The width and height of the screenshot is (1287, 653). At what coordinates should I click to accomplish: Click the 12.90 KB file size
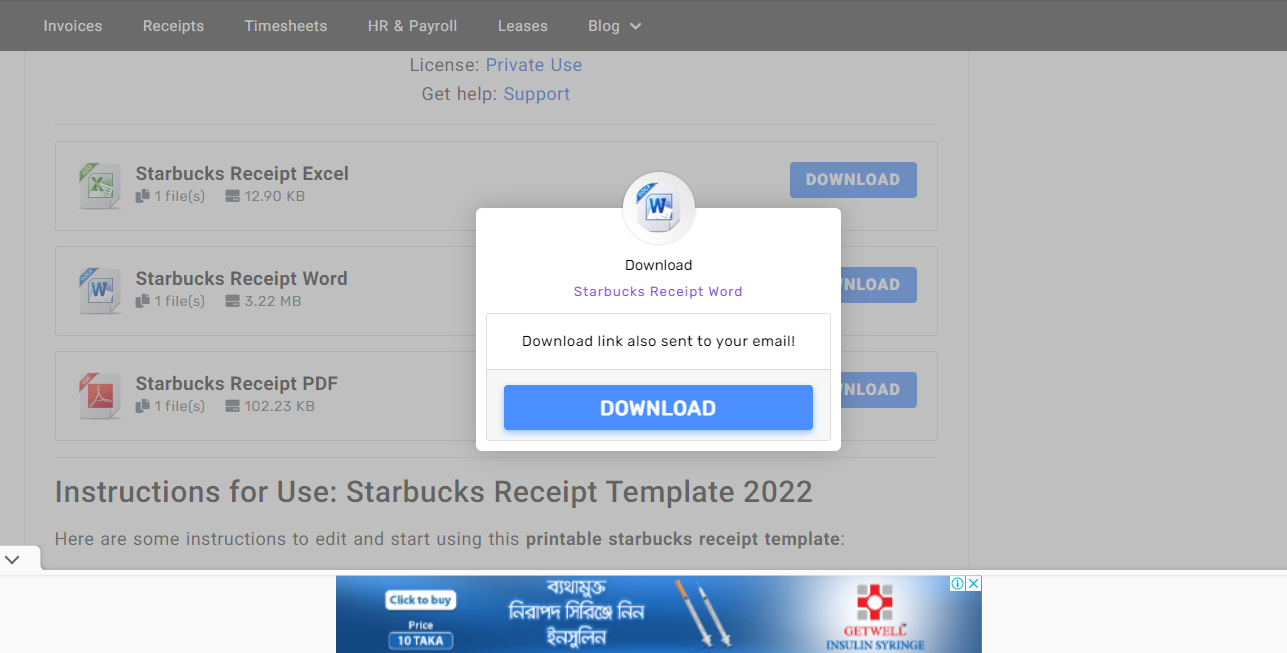[x=275, y=197]
